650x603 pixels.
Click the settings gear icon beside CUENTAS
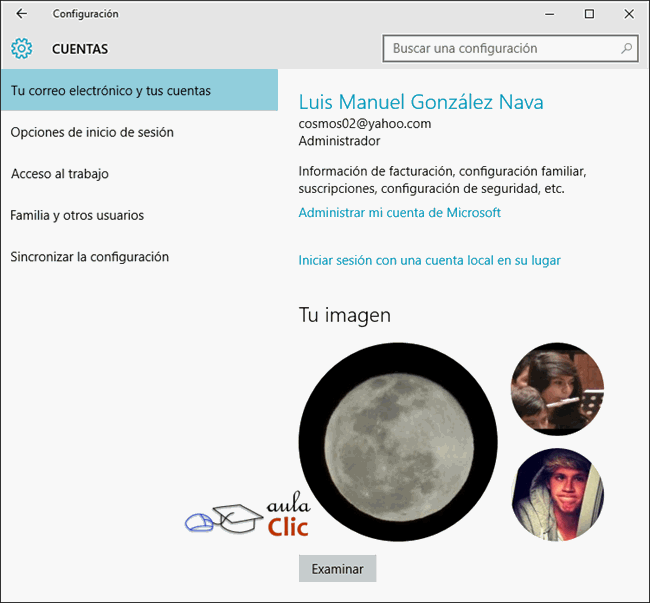(x=22, y=48)
